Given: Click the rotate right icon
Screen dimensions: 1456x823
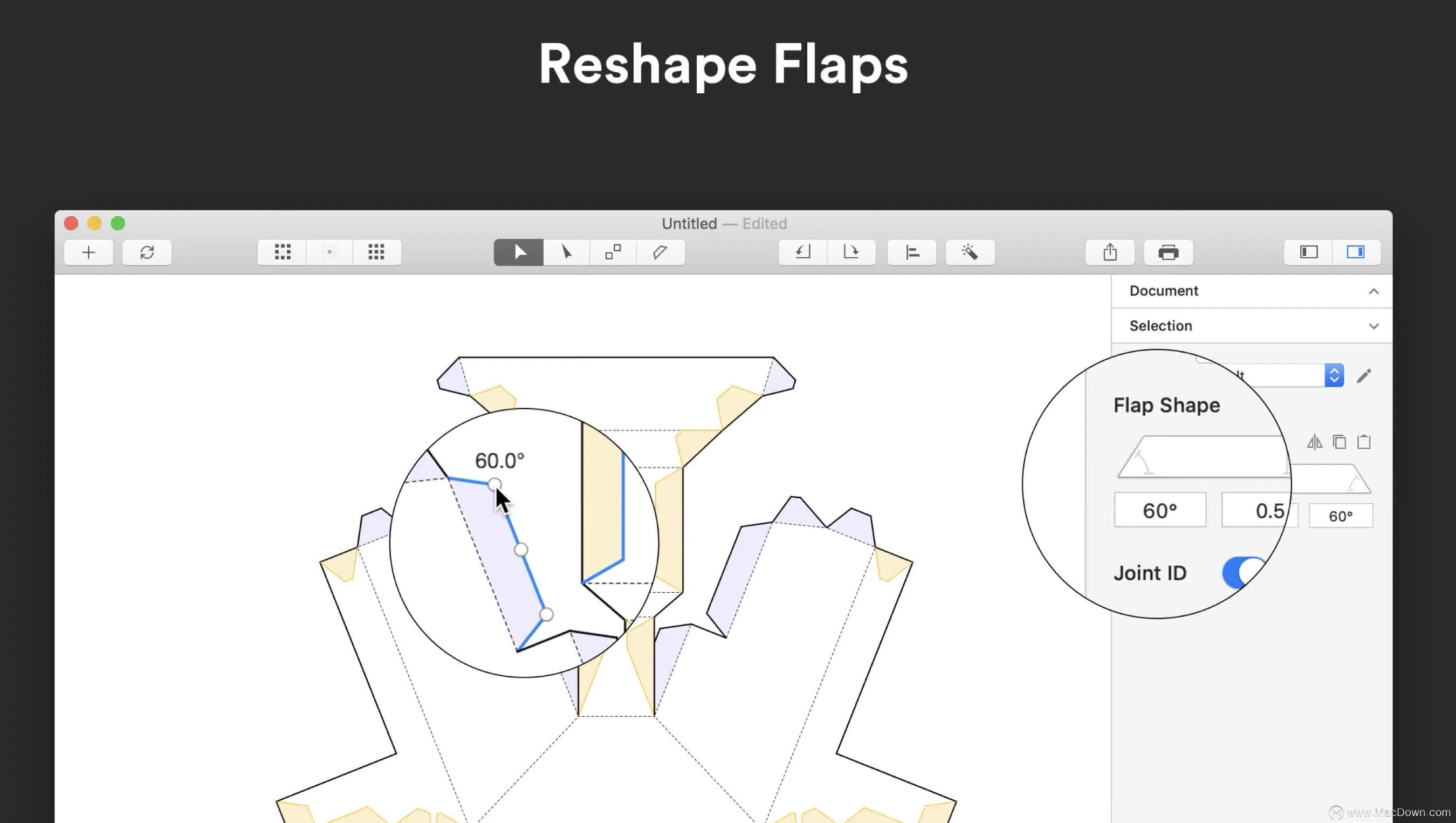Looking at the screenshot, I should click(x=850, y=252).
